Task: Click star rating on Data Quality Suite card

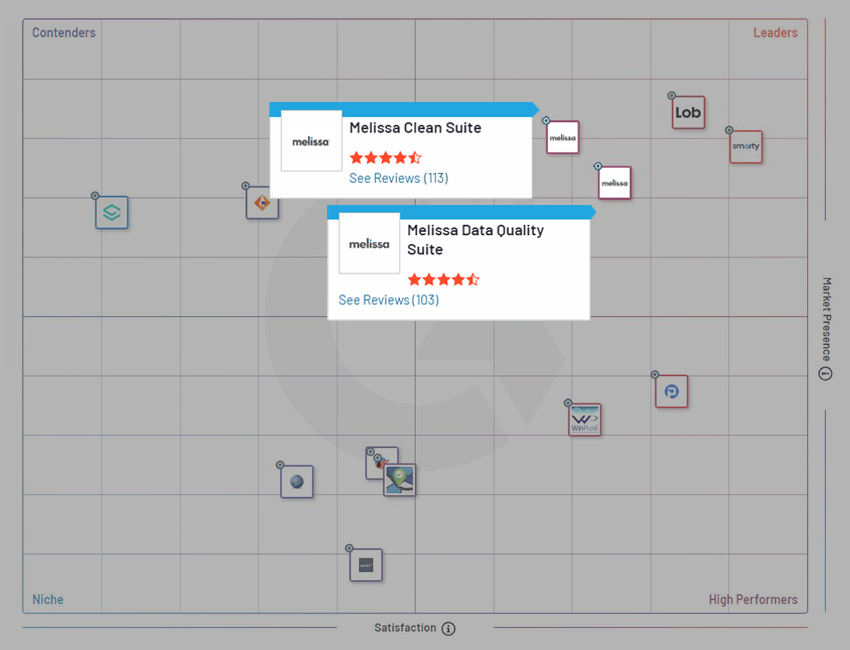Action: point(443,280)
